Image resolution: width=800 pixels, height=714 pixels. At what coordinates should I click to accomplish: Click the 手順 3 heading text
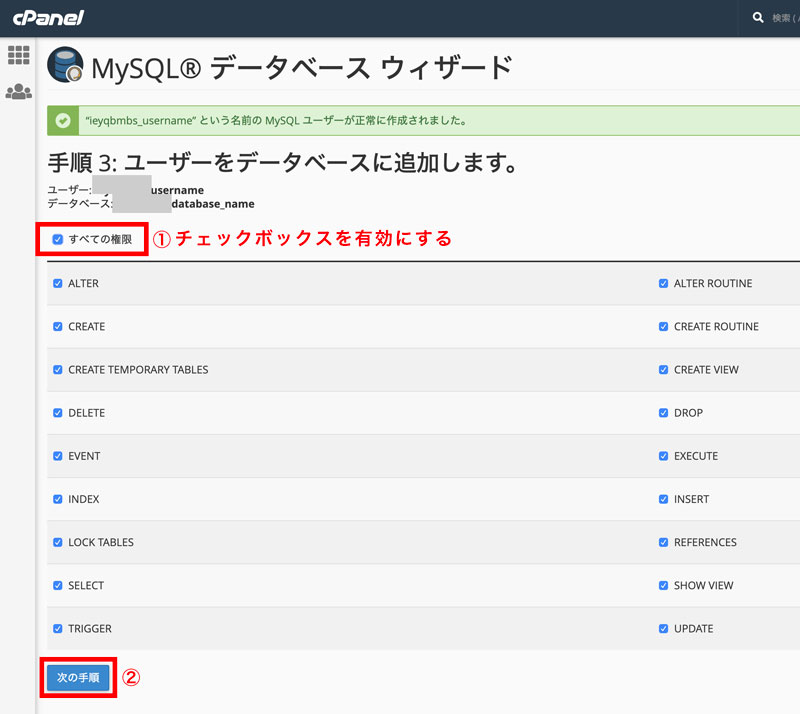tap(282, 163)
